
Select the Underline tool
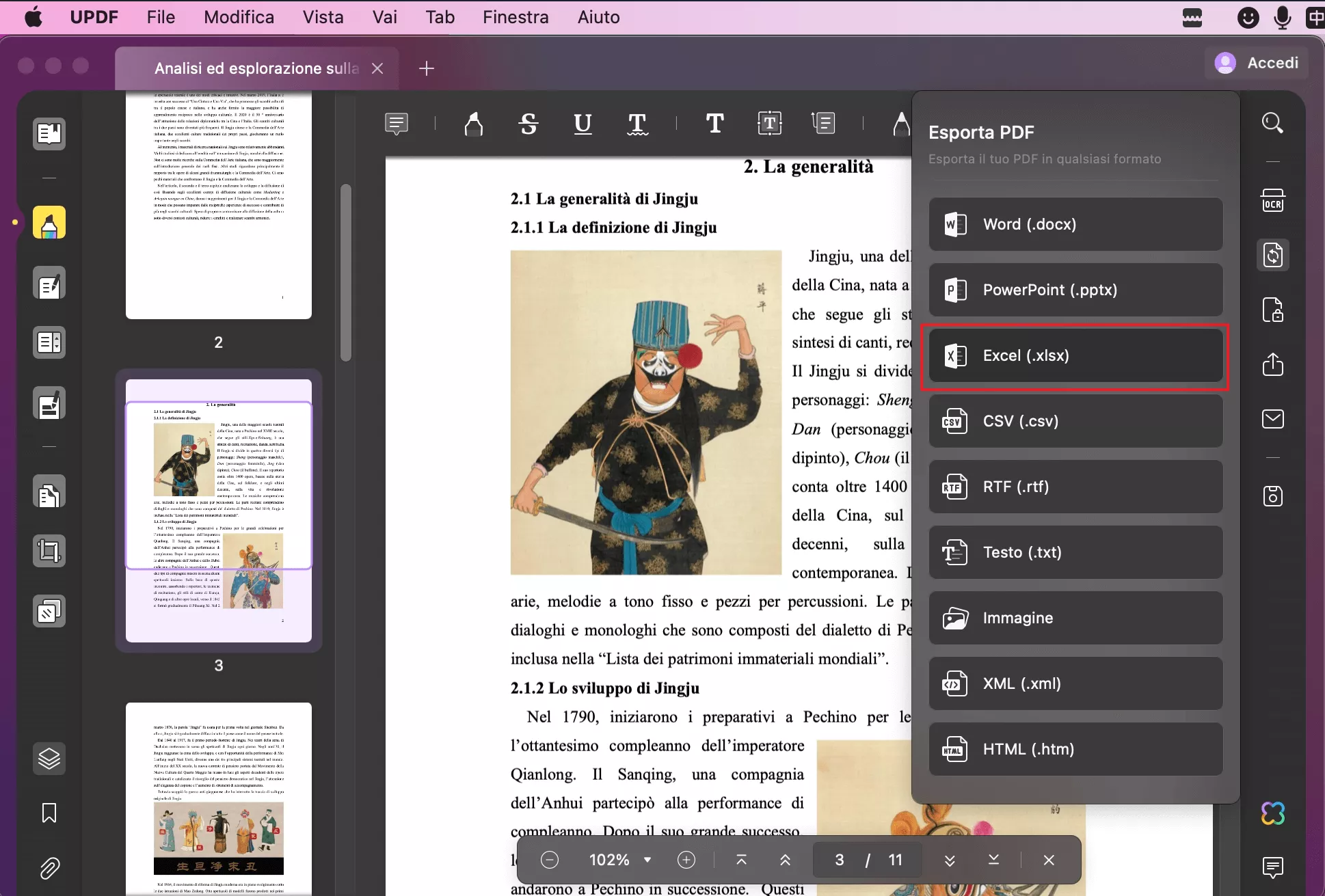tap(583, 124)
